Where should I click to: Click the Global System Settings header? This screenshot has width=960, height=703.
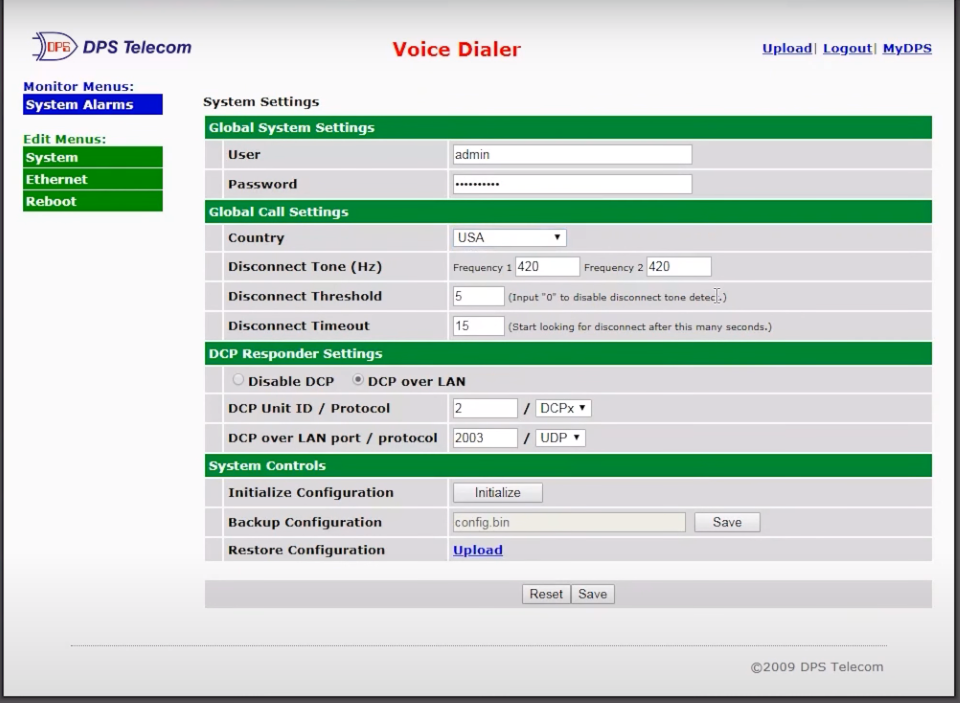[568, 127]
